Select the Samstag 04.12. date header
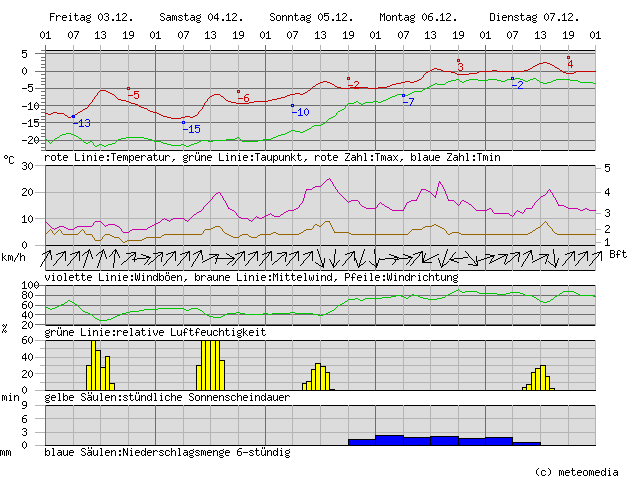This screenshot has width=631, height=480. (x=198, y=18)
